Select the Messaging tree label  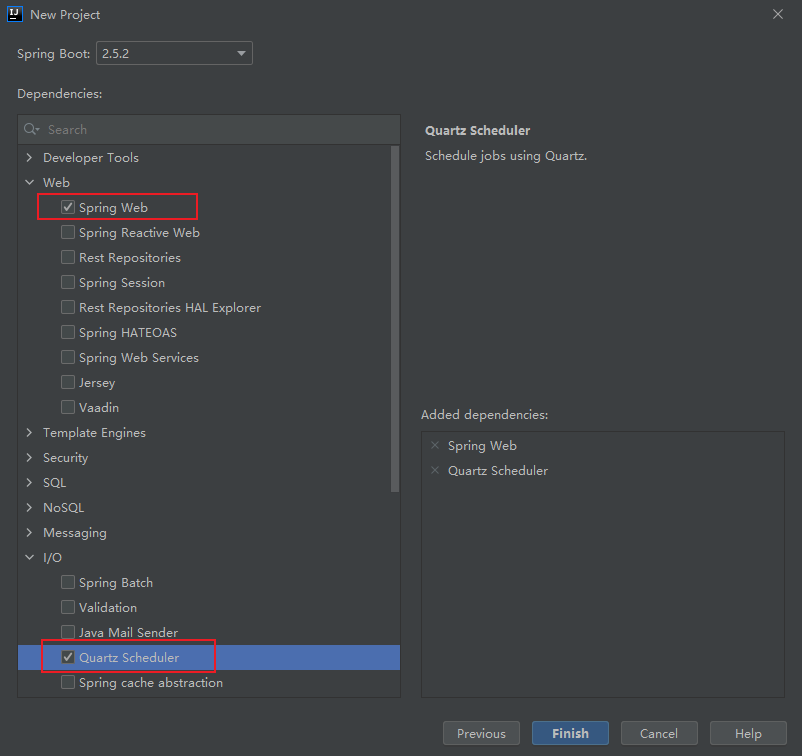75,532
